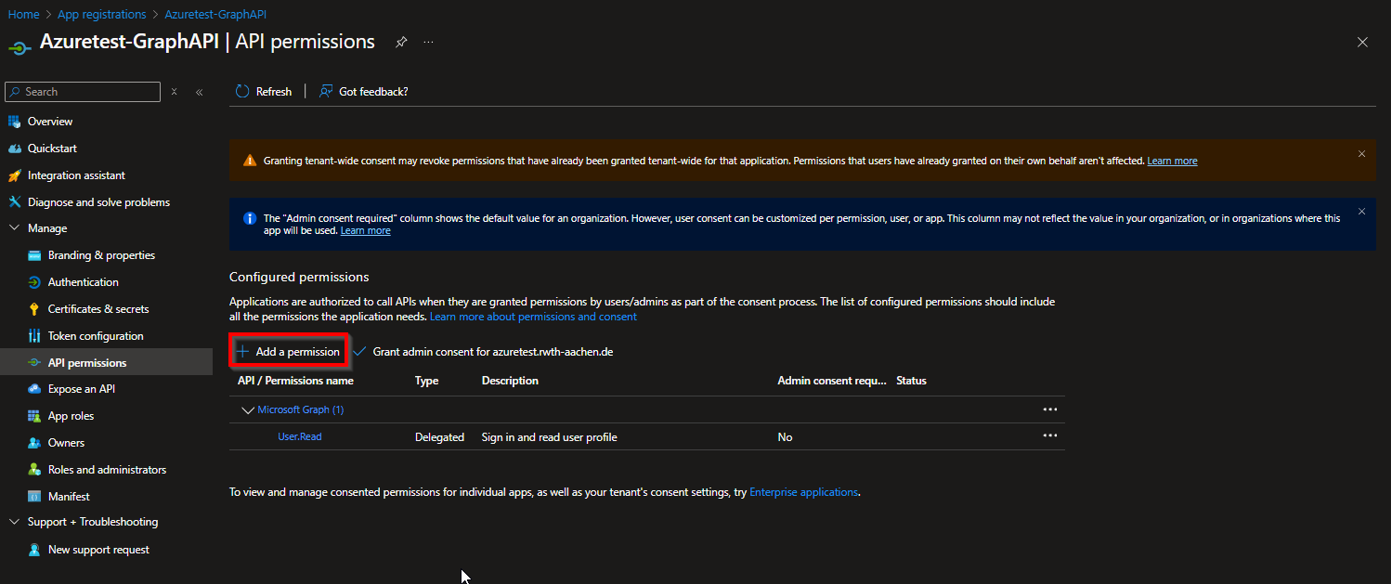Open the more options menu for Microsoft Graph row

click(x=1049, y=409)
